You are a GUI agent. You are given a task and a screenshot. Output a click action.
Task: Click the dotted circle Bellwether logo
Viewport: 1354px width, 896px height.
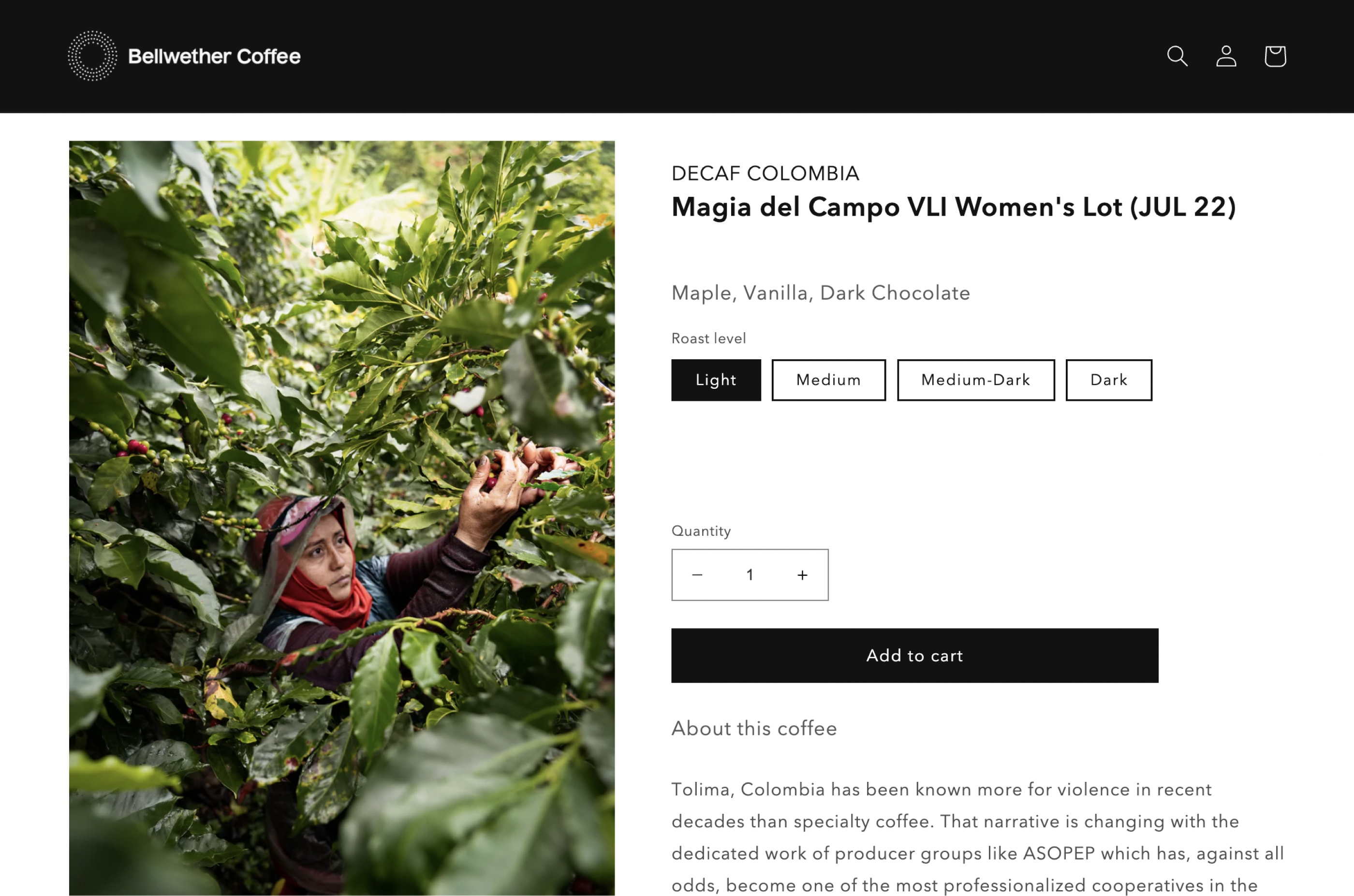pos(92,56)
